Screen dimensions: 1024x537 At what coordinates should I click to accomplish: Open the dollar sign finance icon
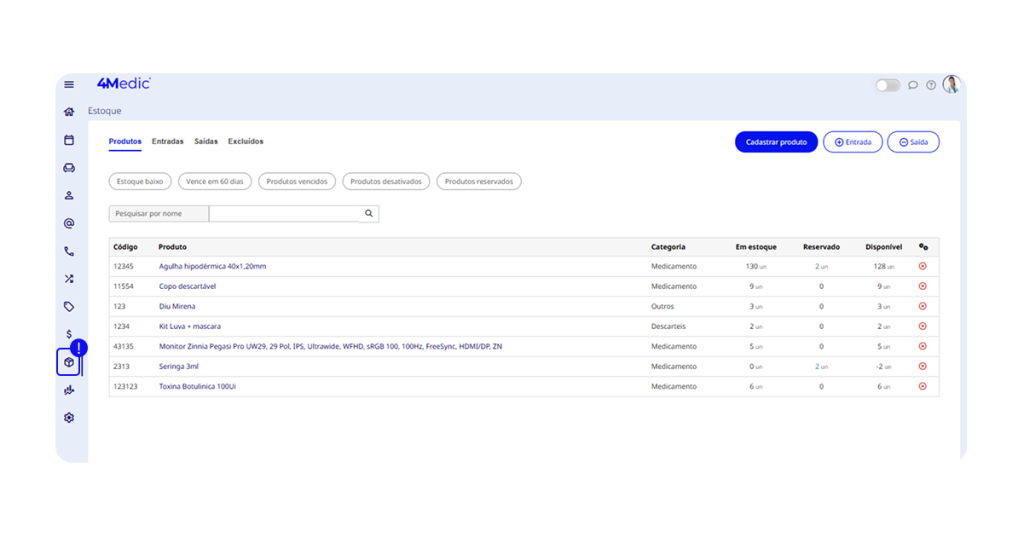[69, 334]
